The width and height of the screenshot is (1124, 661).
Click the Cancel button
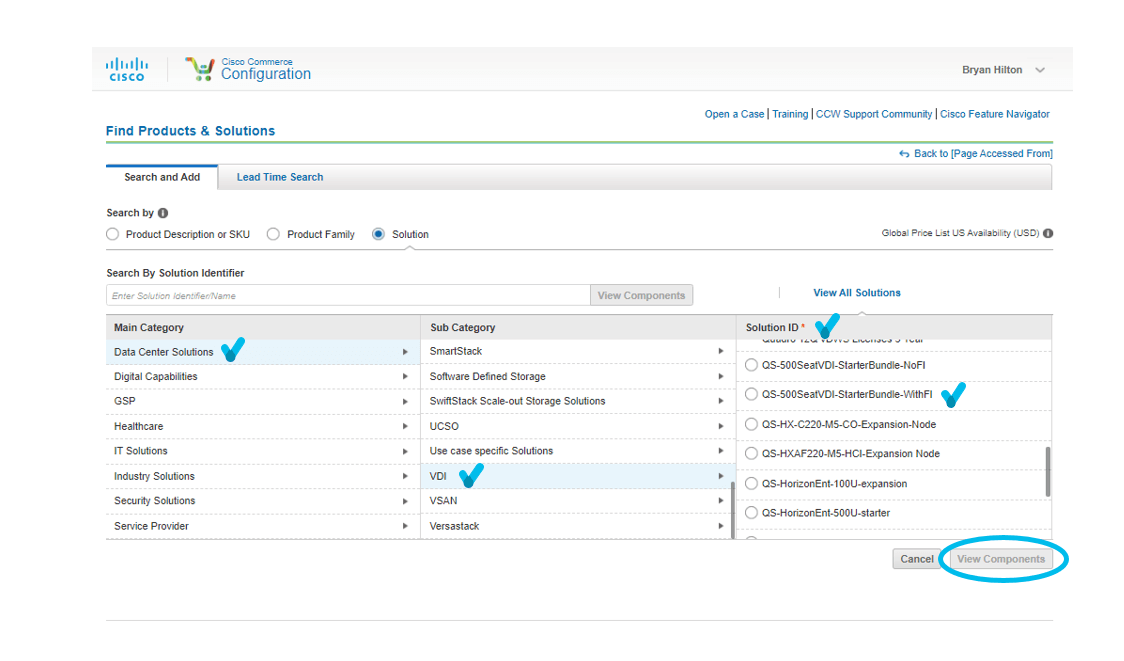click(x=917, y=559)
